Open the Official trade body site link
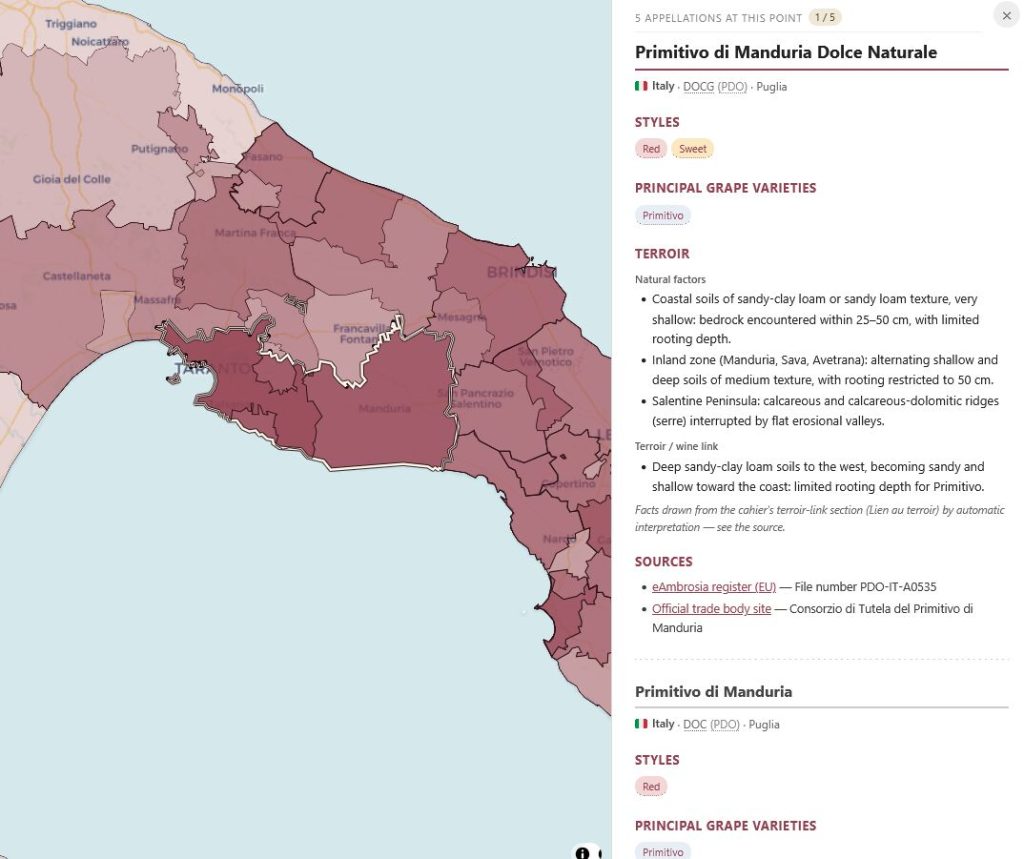 (x=711, y=609)
